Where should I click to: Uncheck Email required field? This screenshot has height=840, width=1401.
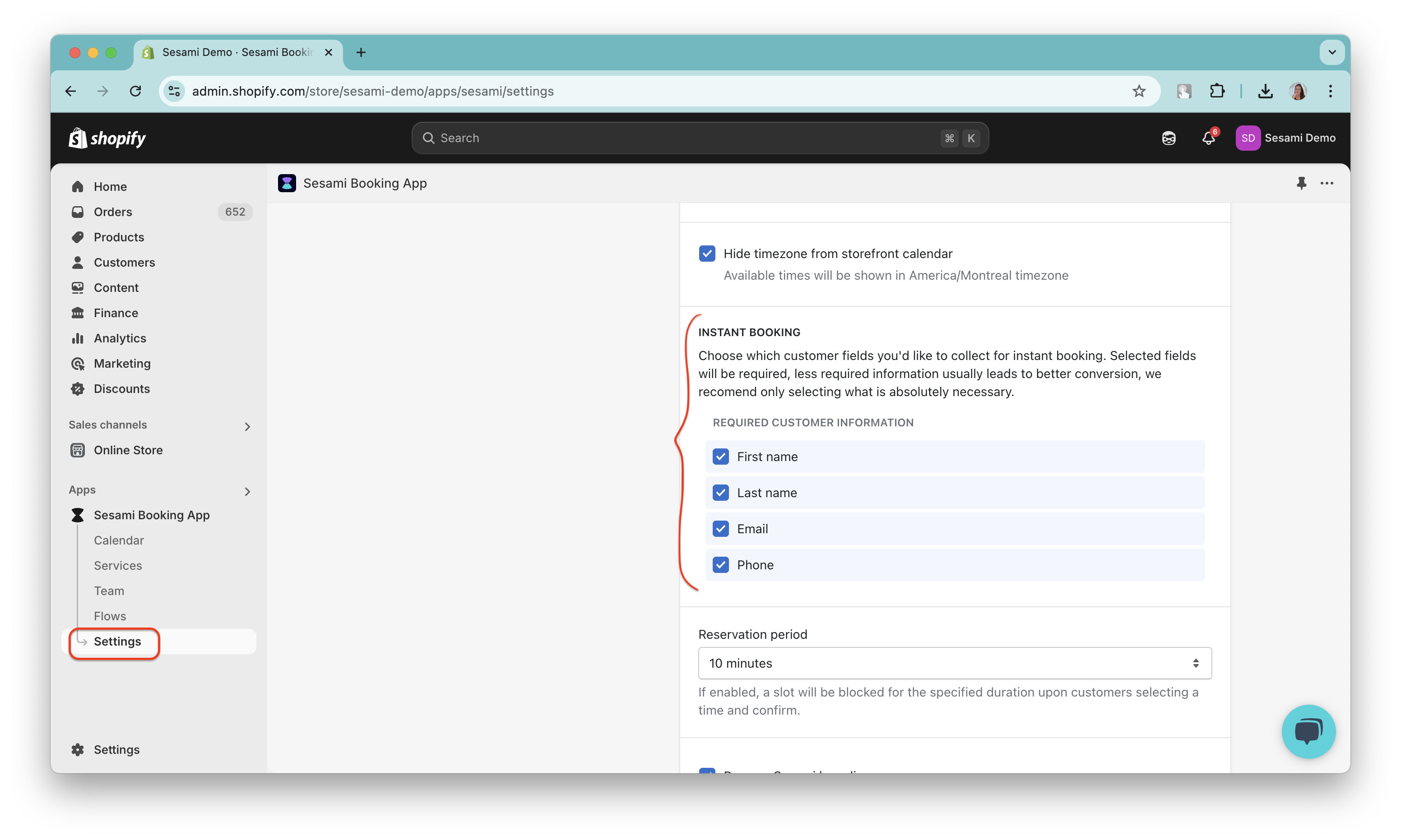click(720, 529)
